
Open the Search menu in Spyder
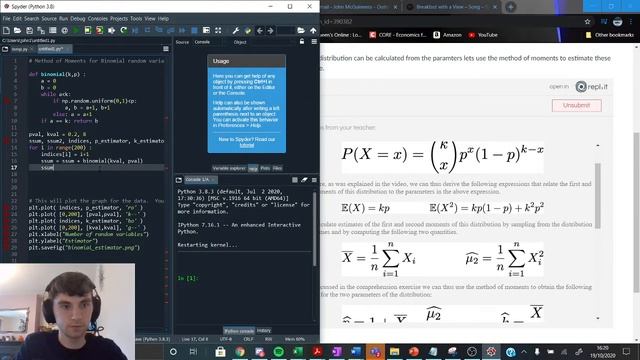pos(31,18)
